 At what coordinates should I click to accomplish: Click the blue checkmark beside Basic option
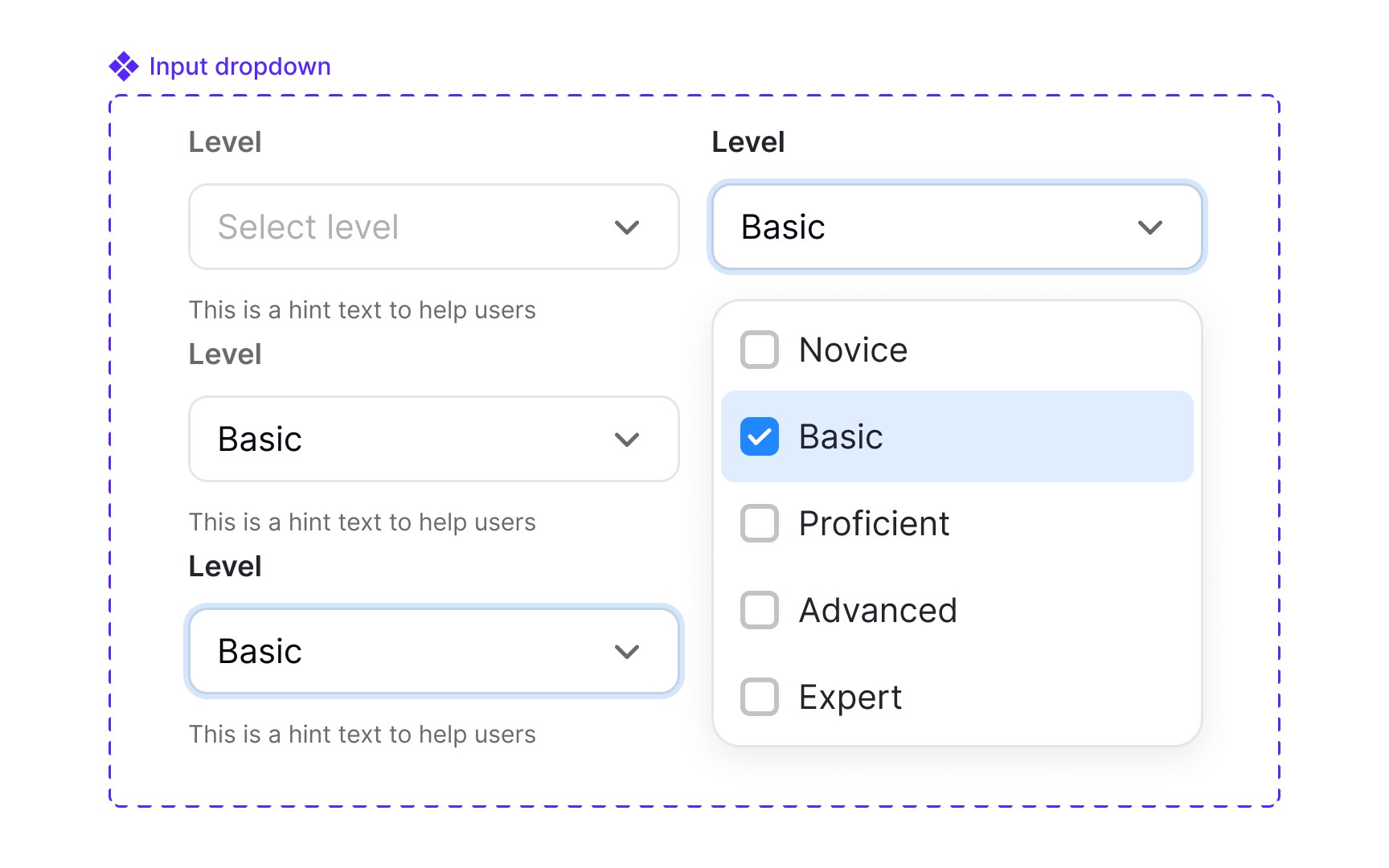point(759,436)
